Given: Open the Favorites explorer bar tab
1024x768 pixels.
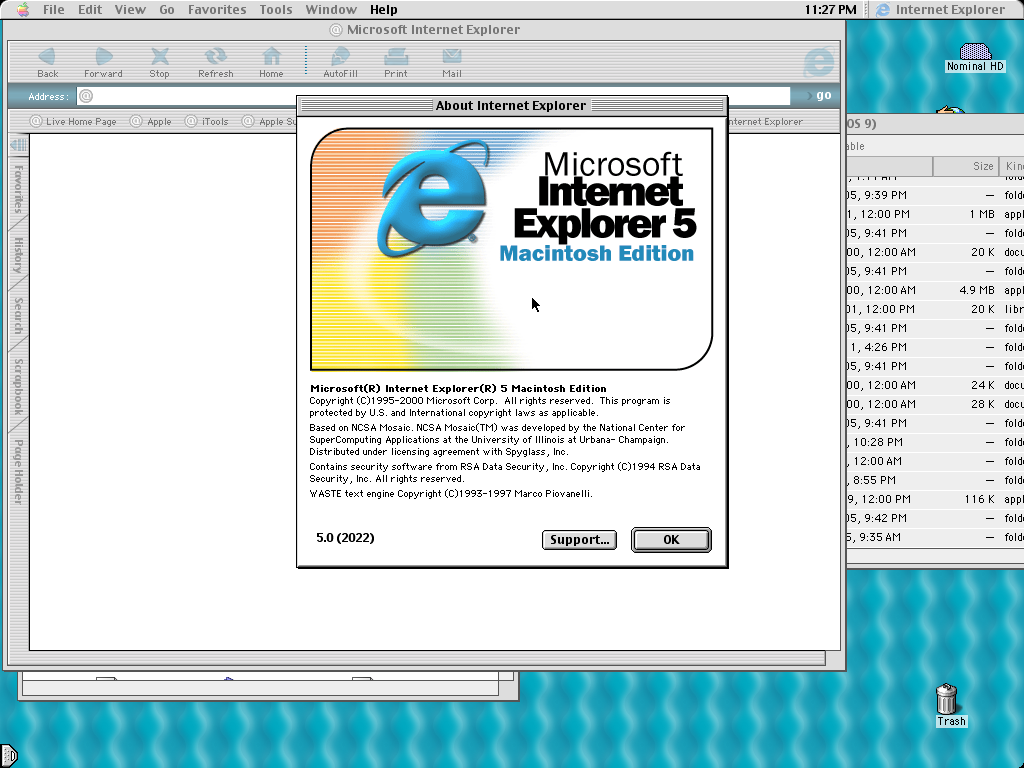Looking at the screenshot, I should pos(18,189).
